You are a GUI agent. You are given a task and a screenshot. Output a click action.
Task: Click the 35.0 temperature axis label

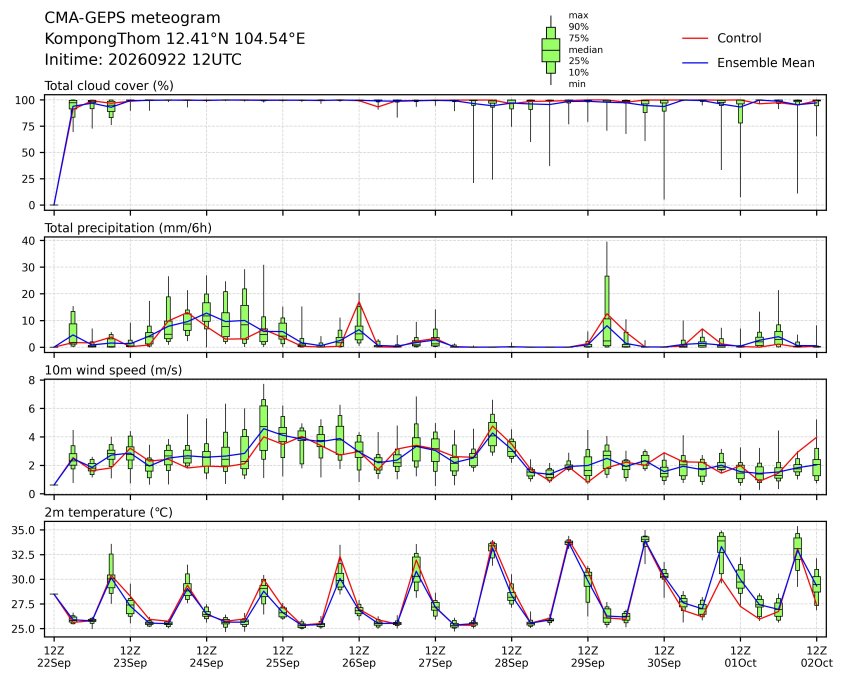[x=23, y=530]
